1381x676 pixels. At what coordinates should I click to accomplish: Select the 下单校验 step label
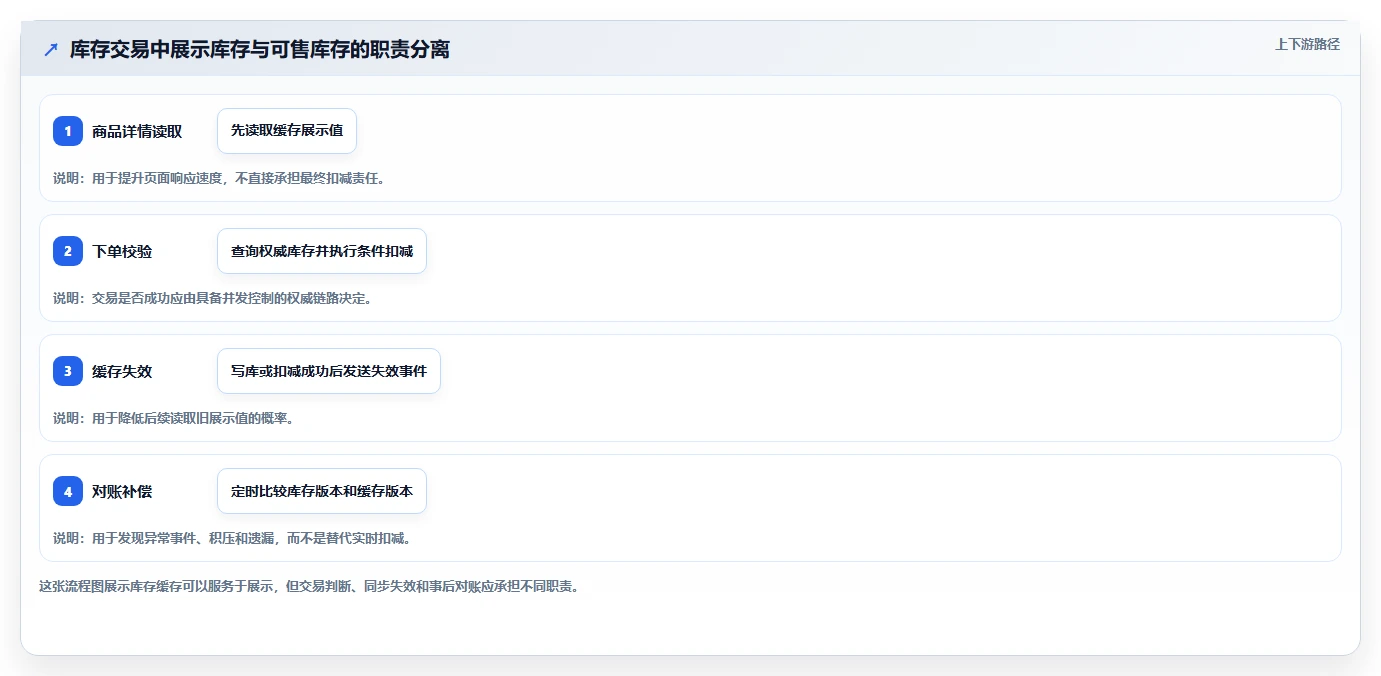click(x=122, y=251)
